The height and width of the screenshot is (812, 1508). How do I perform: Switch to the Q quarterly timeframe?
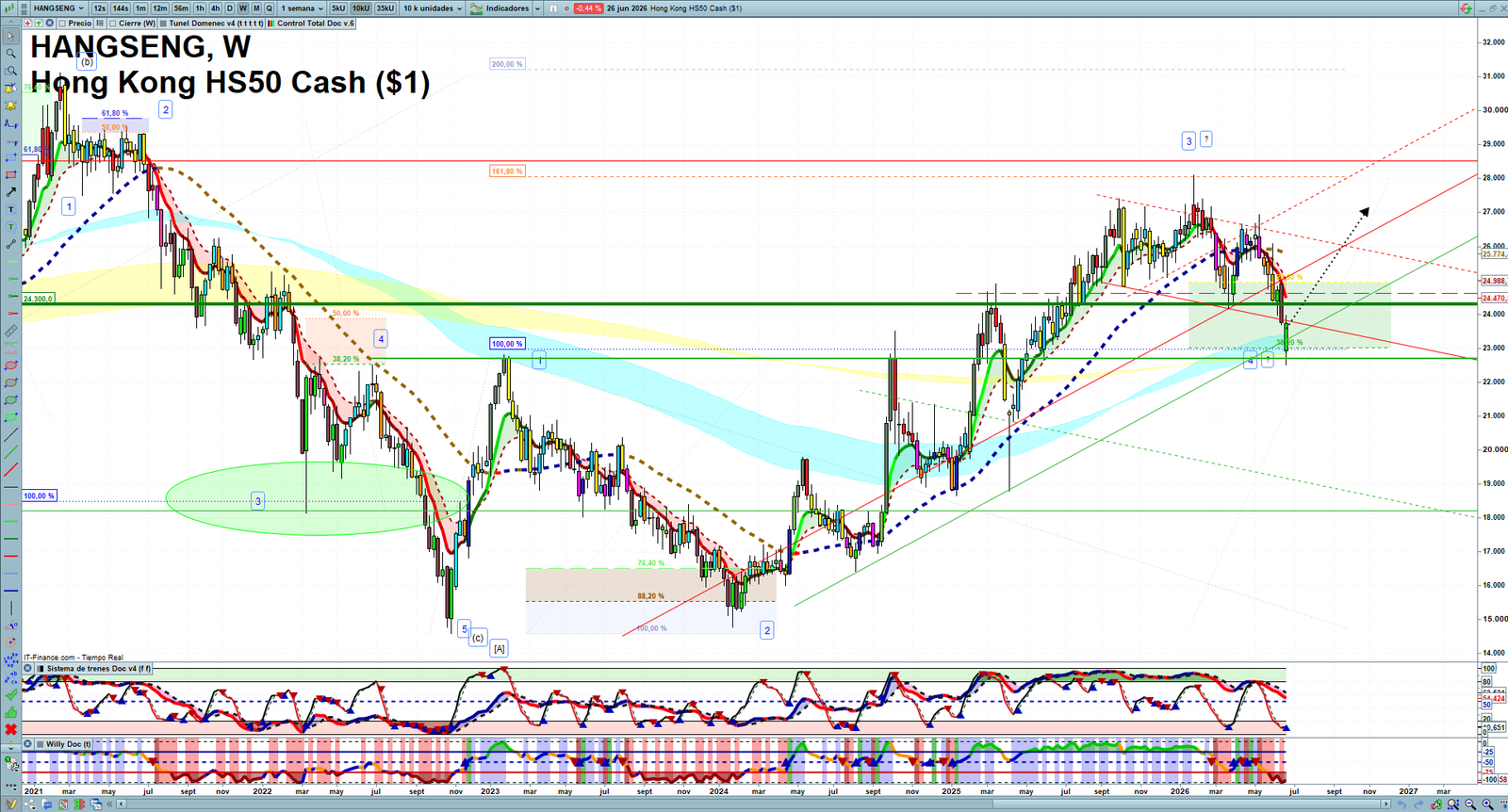click(269, 8)
